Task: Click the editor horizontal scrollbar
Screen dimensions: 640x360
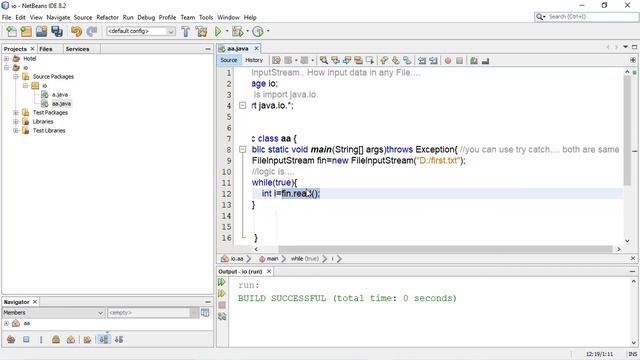Action: coord(445,249)
